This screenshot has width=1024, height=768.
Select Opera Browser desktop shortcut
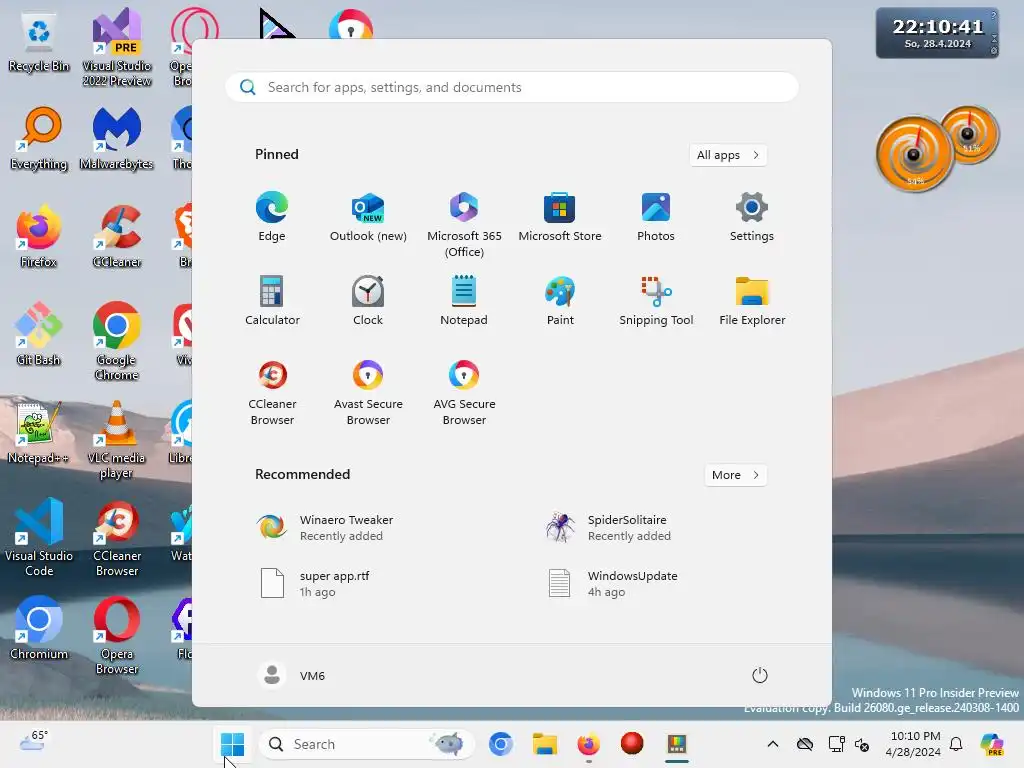116,635
